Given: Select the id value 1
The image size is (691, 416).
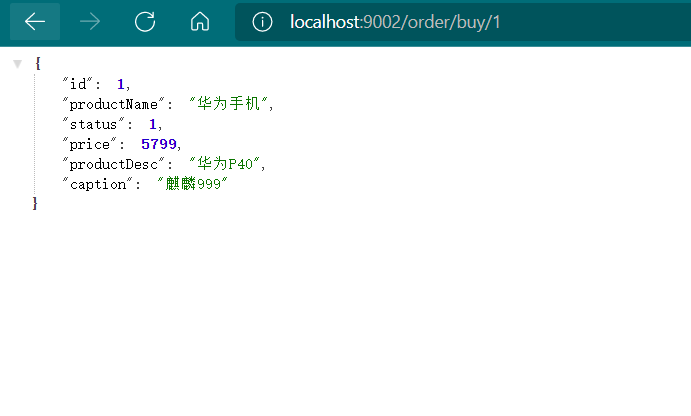Looking at the screenshot, I should pos(120,84).
